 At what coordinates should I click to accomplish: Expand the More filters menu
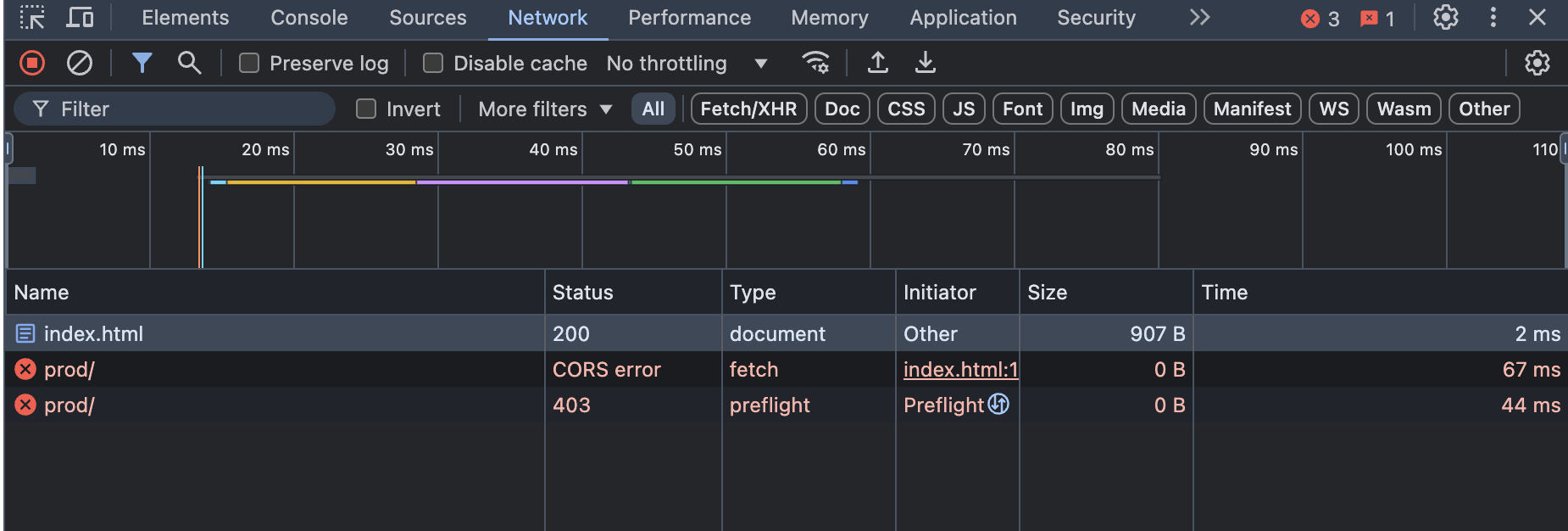[x=544, y=109]
